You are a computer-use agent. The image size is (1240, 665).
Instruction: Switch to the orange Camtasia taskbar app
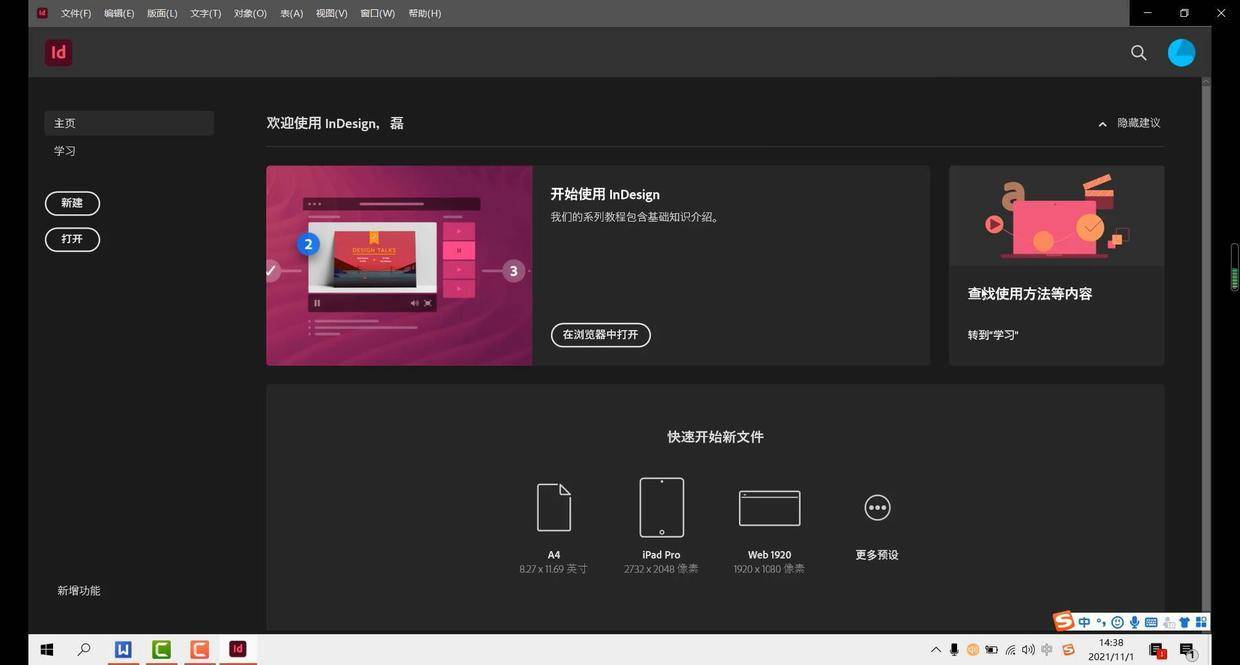(x=199, y=650)
